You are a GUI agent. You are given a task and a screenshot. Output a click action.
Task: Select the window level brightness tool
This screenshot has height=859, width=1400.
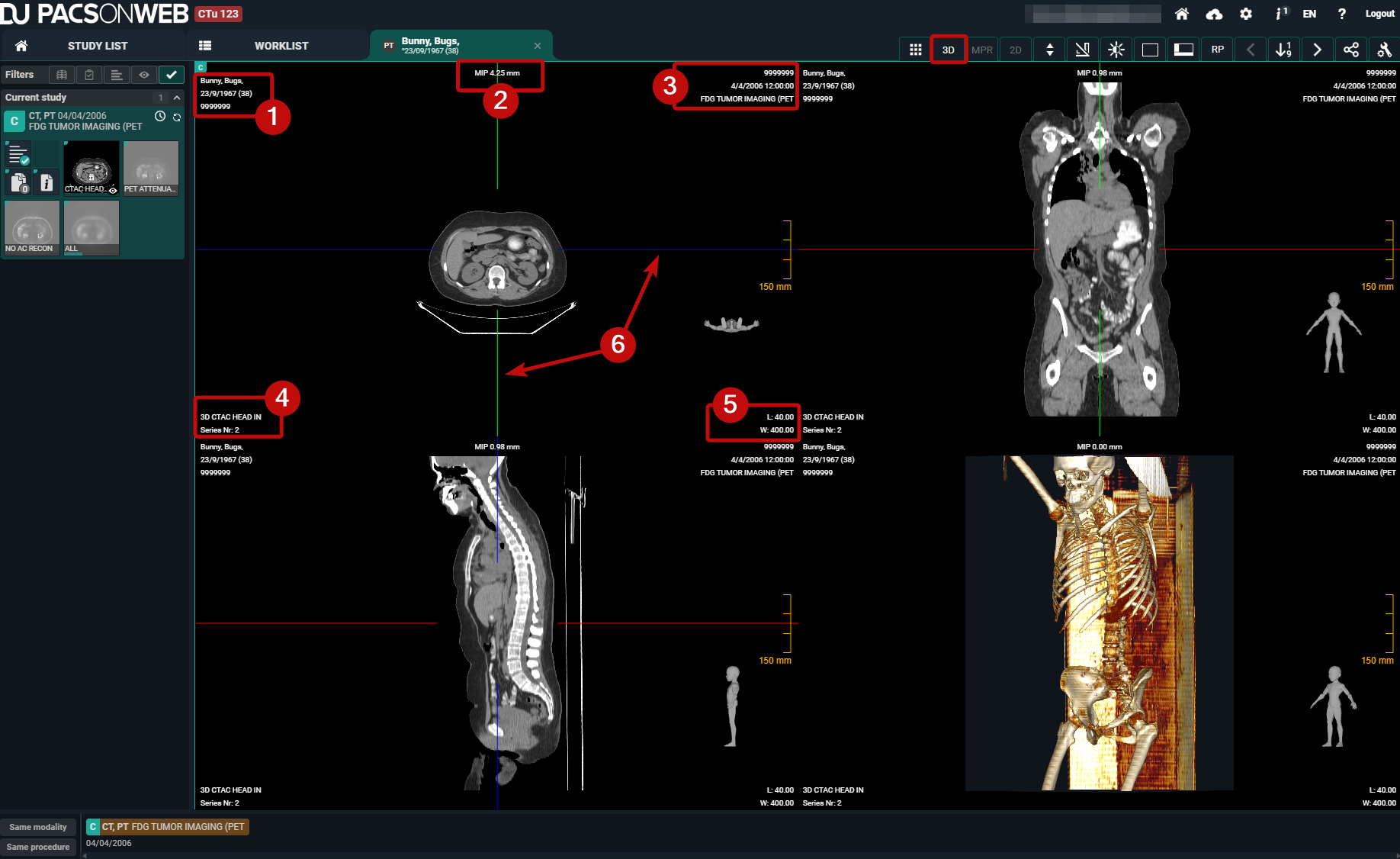click(1116, 50)
